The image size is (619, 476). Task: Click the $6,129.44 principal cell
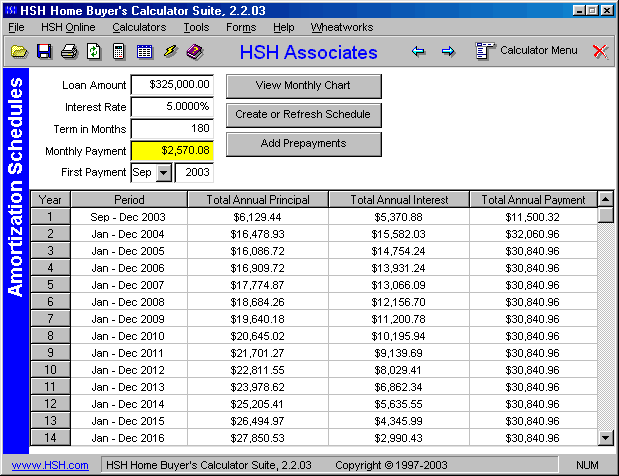[x=258, y=217]
